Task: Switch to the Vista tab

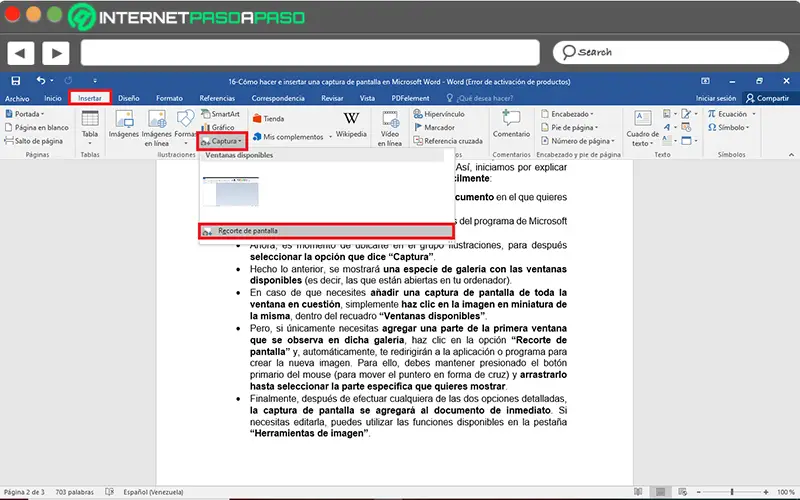Action: pos(367,98)
